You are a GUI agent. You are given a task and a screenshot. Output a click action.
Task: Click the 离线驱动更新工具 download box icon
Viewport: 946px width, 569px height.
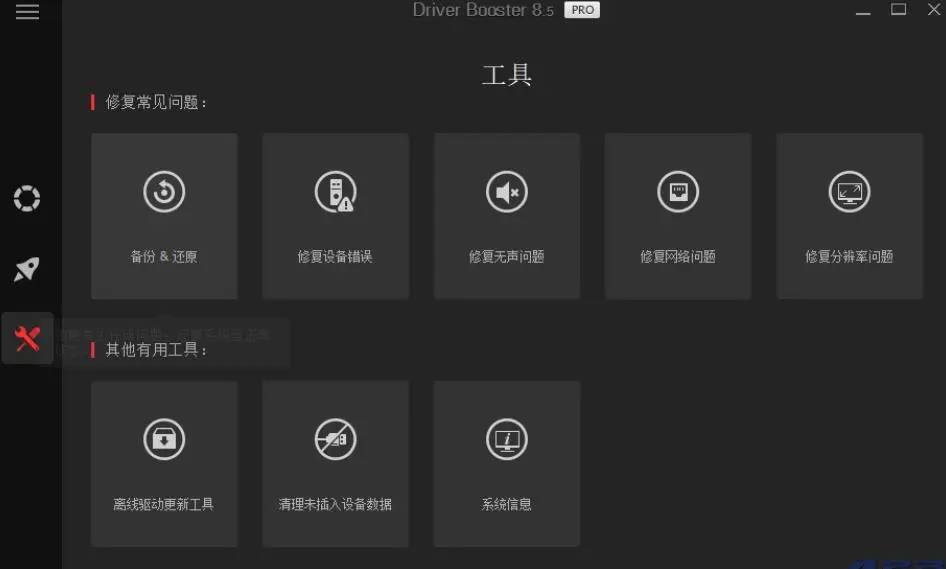point(164,439)
